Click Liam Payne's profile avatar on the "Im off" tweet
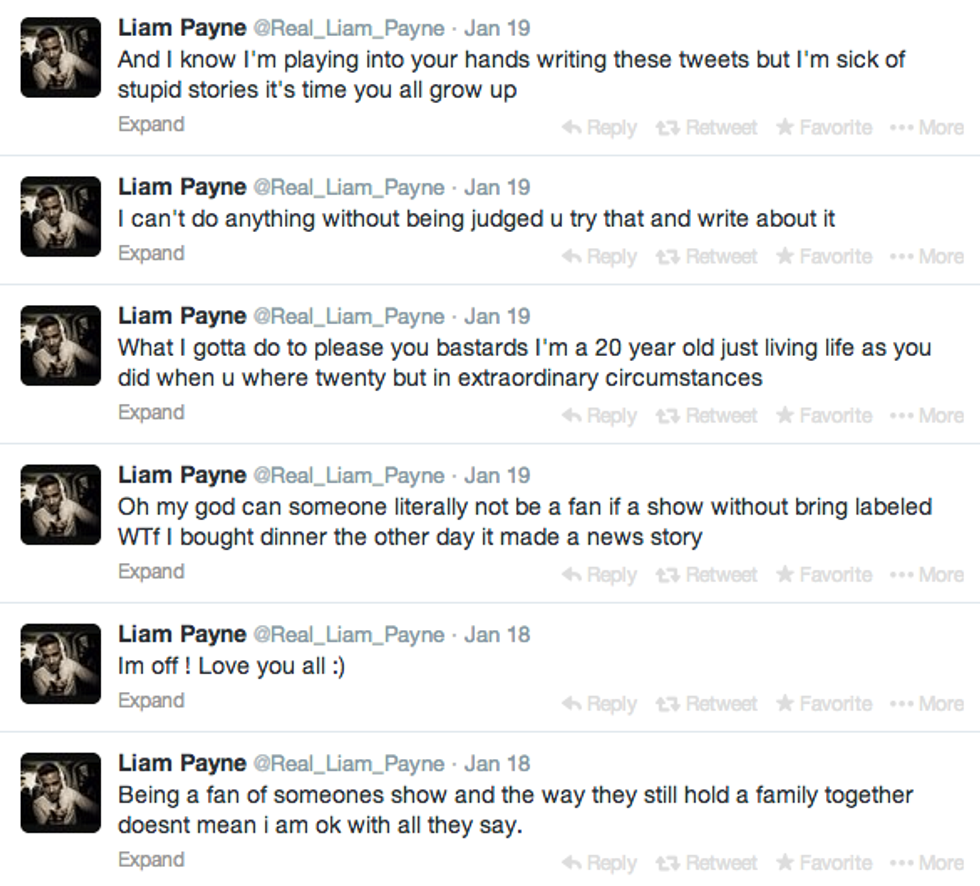980x886 pixels. point(60,665)
